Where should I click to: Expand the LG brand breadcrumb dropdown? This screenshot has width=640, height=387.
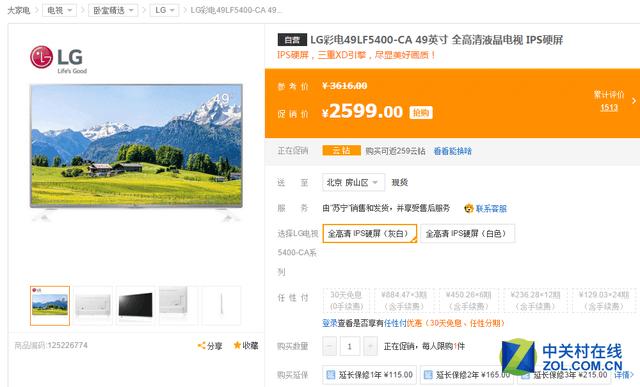[x=164, y=10]
